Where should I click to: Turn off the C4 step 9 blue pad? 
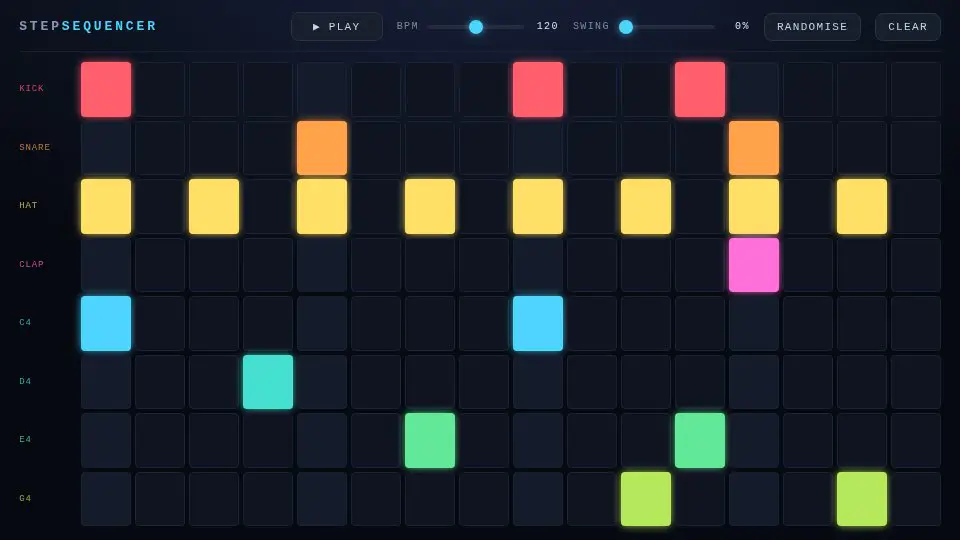tap(538, 323)
